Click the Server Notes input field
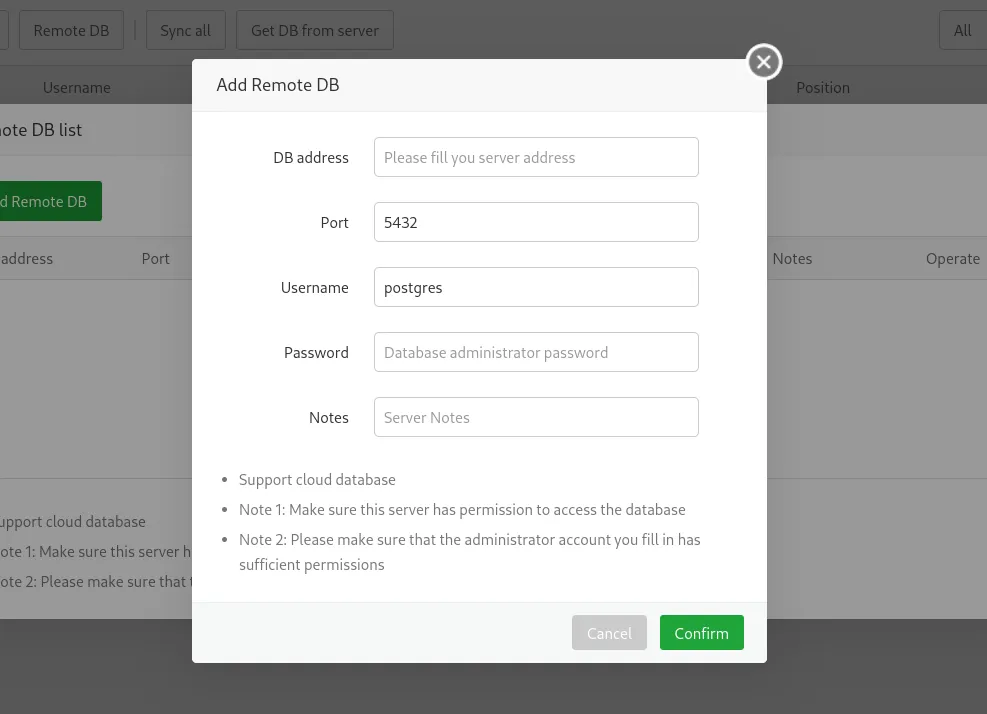 coord(536,417)
